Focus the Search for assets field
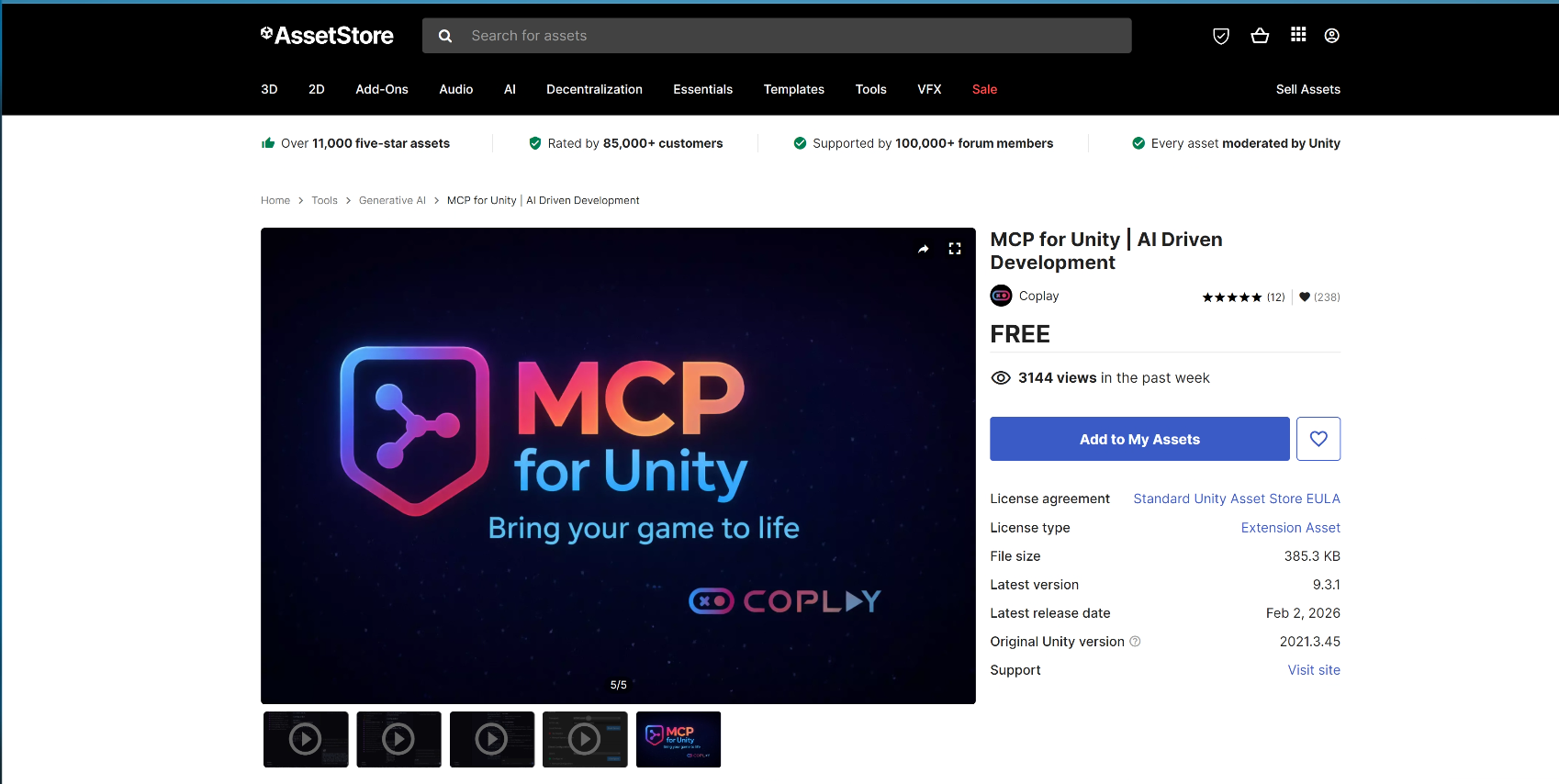This screenshot has width=1559, height=784. coord(777,36)
